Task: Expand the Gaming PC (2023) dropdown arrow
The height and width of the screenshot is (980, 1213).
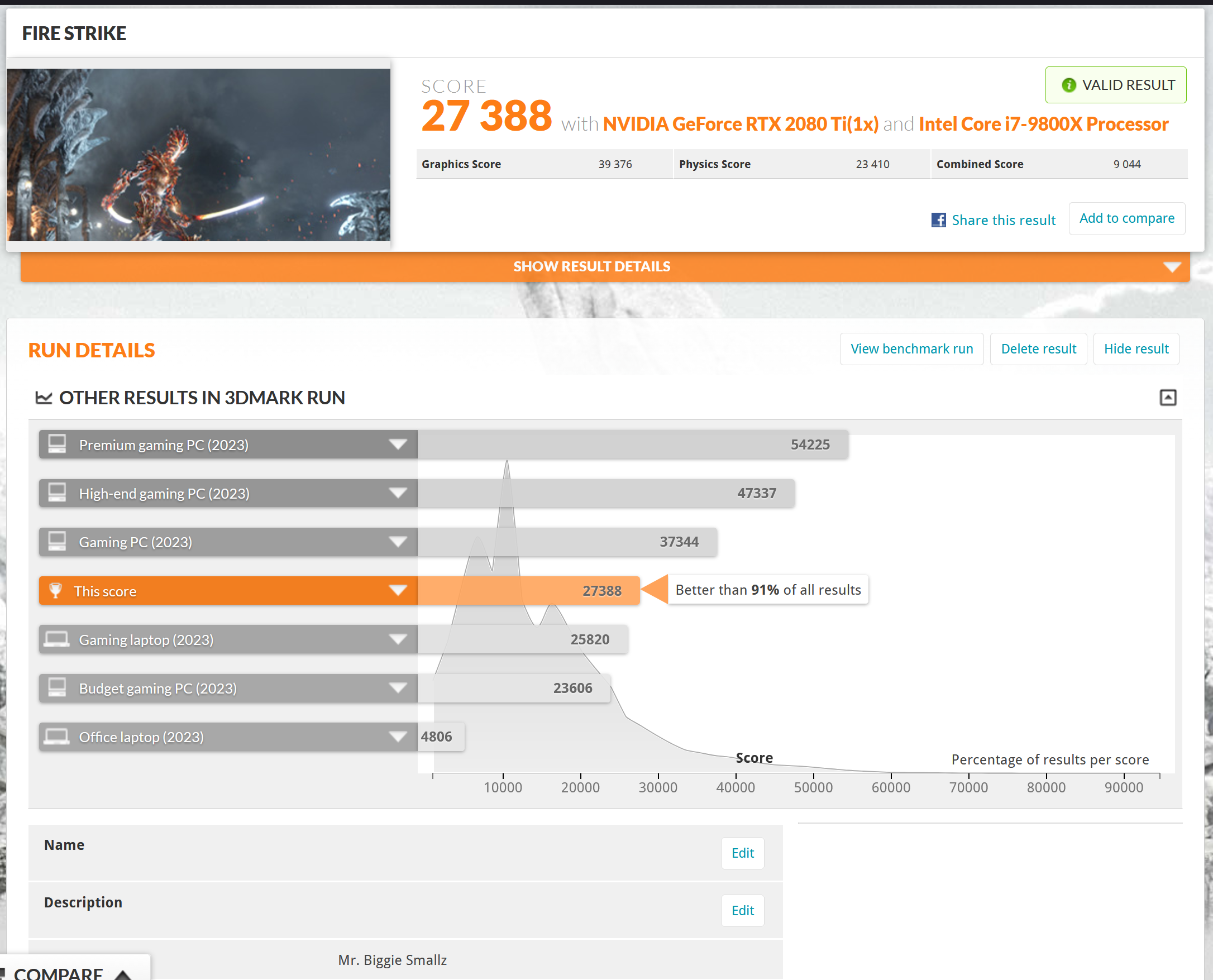Action: tap(398, 542)
